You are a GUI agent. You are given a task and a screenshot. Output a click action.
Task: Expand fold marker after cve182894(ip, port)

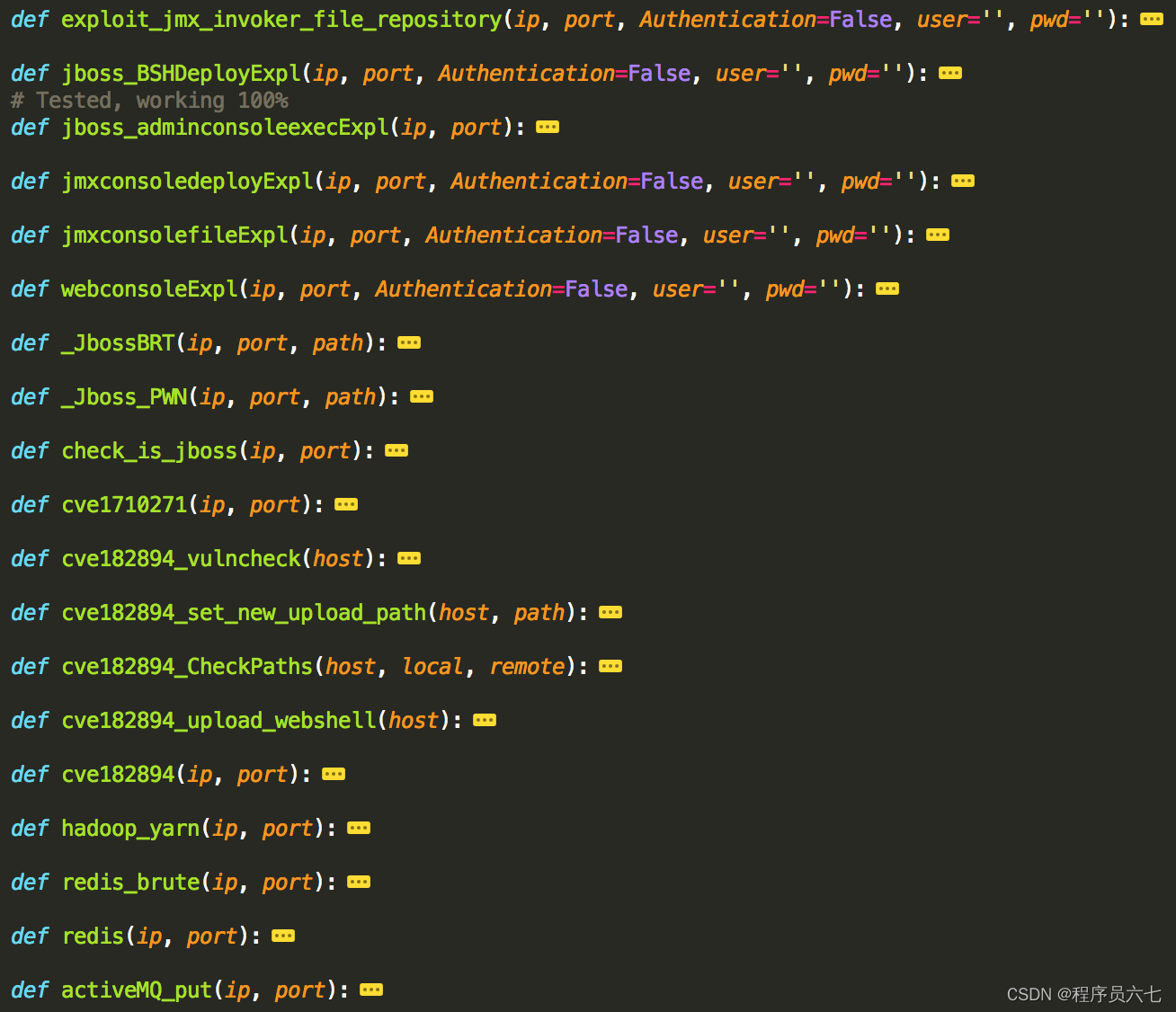(x=334, y=774)
